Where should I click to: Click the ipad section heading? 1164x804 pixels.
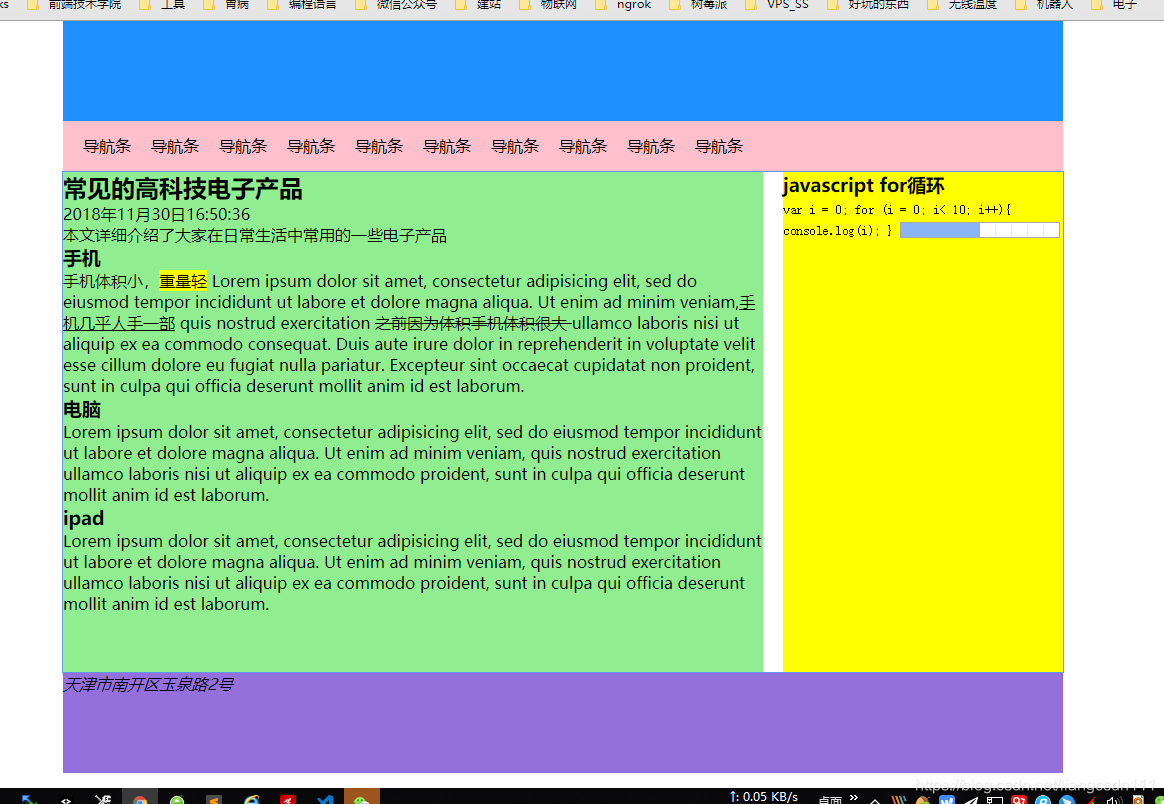click(x=83, y=518)
